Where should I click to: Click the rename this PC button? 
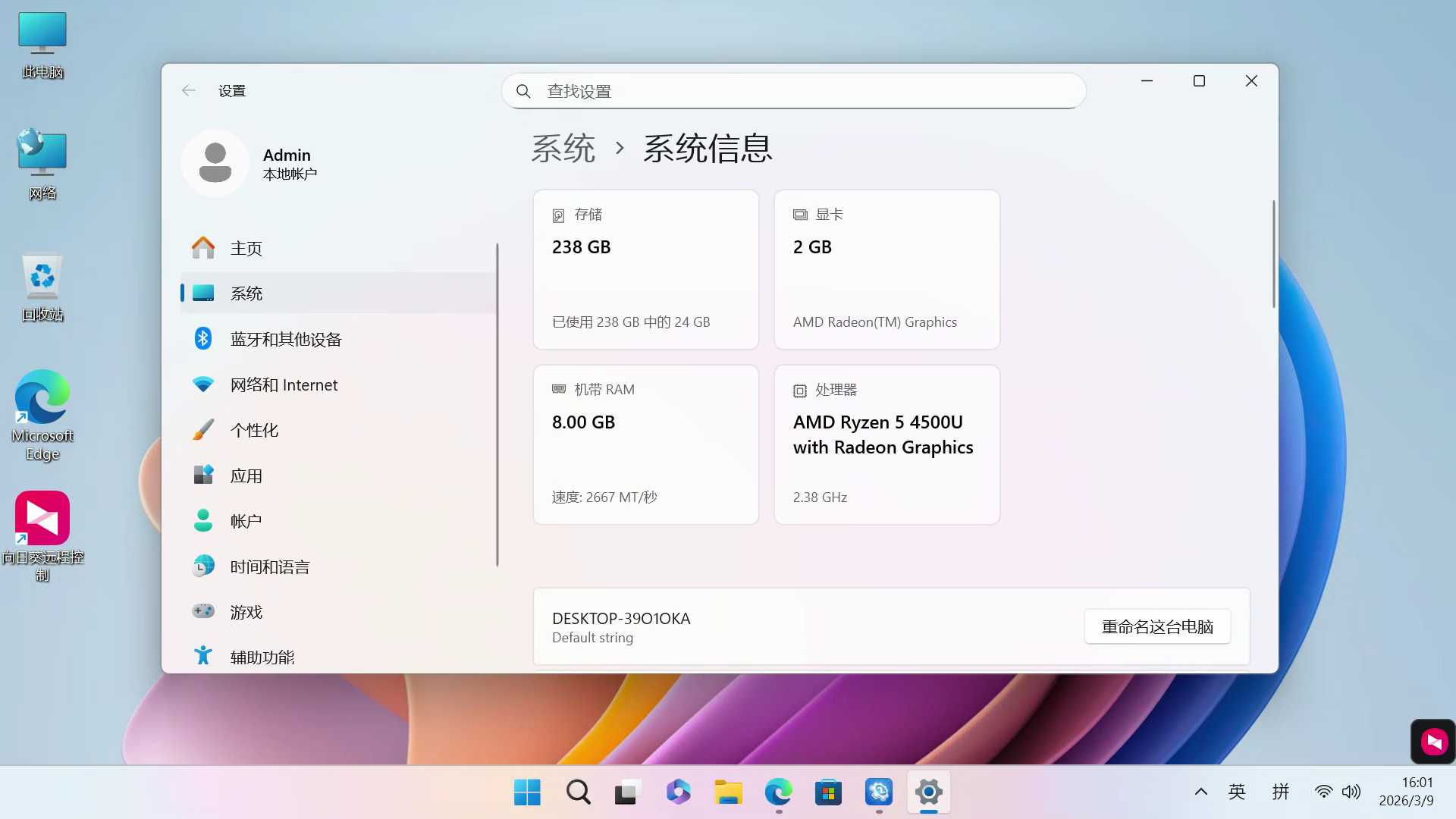pyautogui.click(x=1156, y=626)
